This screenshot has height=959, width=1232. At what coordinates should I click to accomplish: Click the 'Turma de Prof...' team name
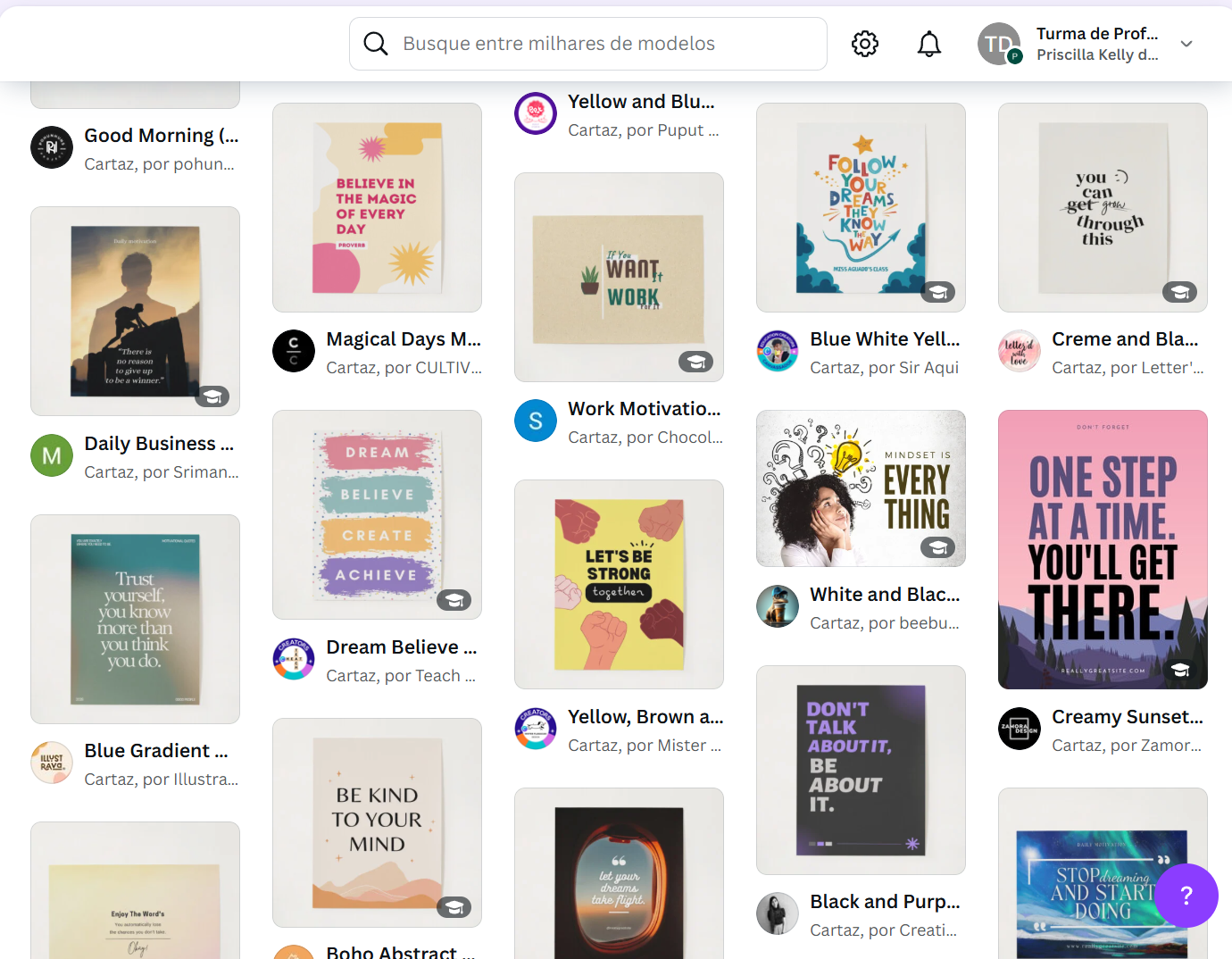[1097, 34]
